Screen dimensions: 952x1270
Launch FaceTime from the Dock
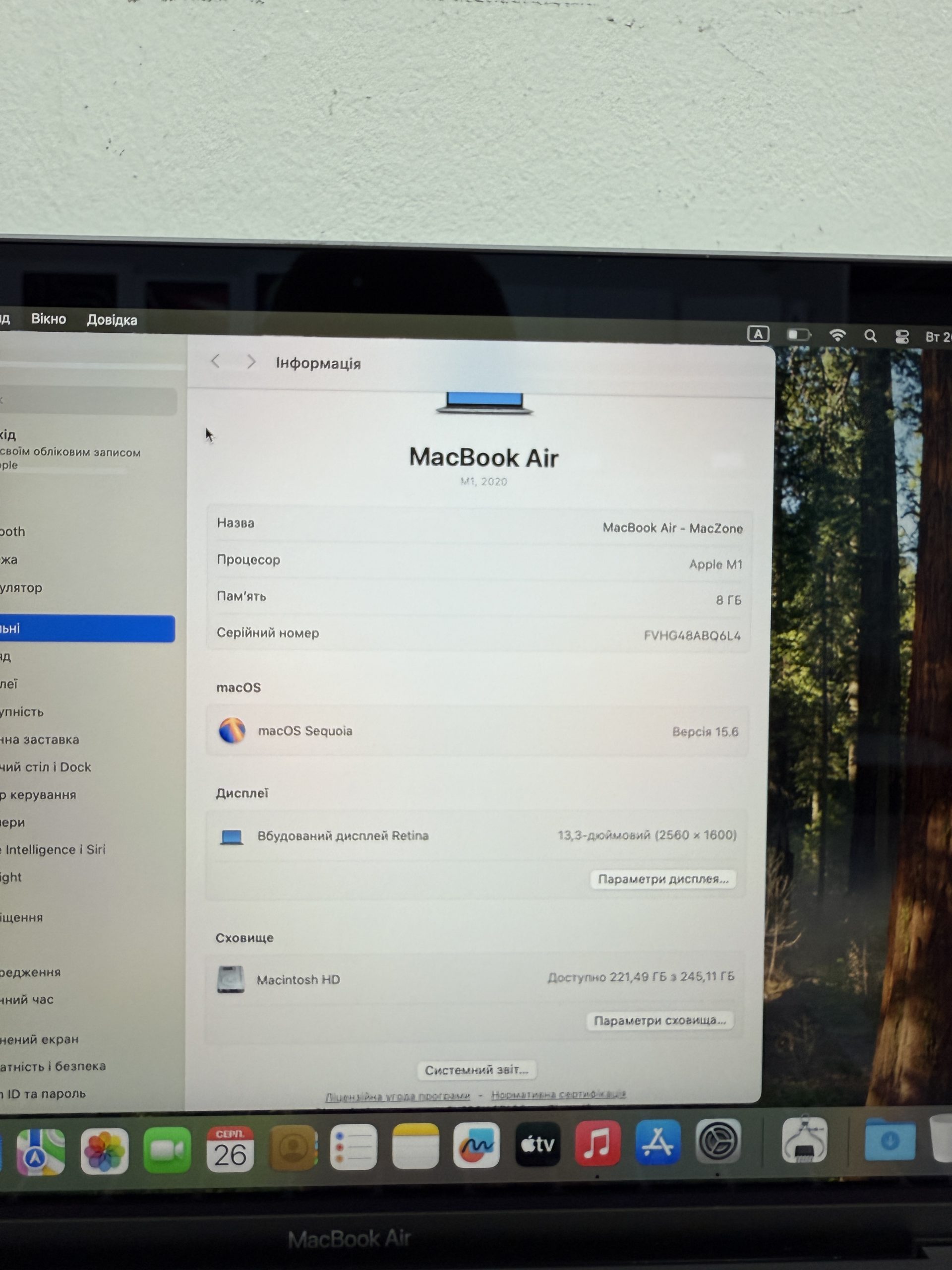point(167,1150)
